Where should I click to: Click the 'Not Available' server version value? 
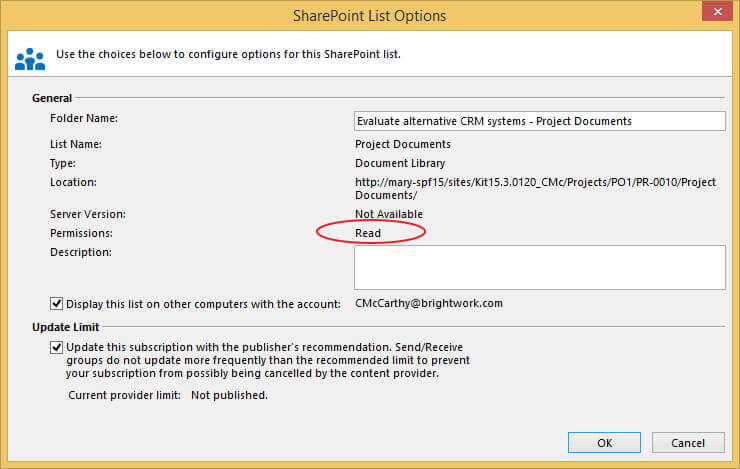389,214
